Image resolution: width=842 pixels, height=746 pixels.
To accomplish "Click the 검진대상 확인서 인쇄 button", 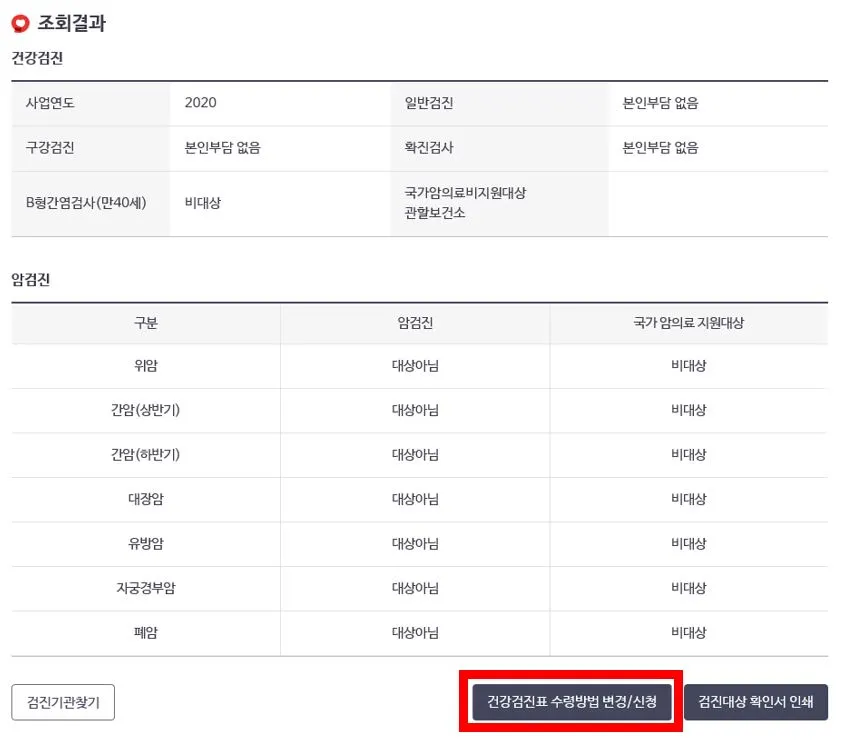I will point(757,702).
